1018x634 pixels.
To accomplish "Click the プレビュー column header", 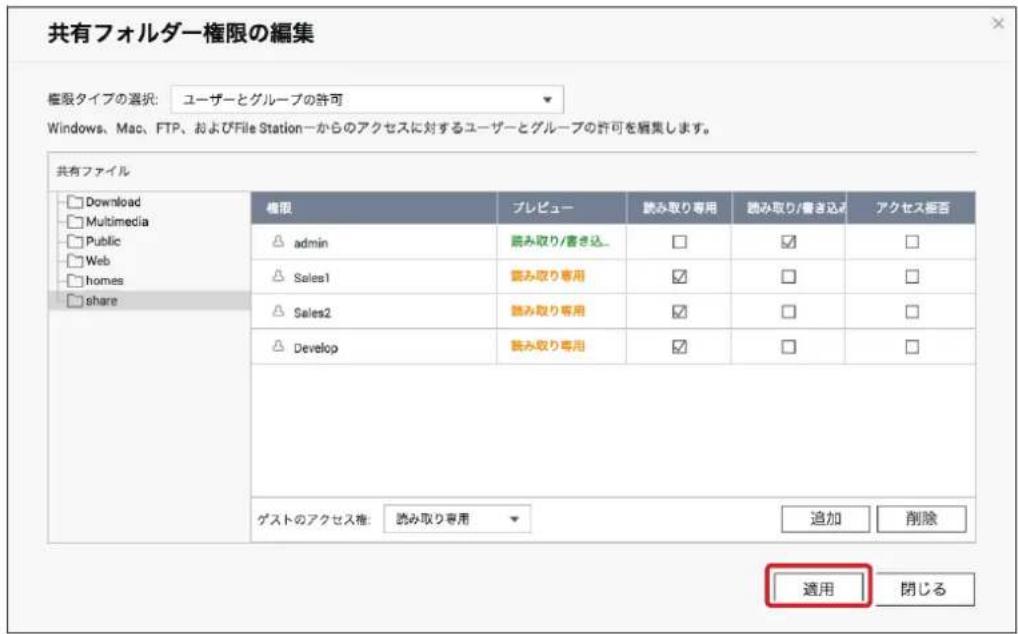I will [562, 208].
